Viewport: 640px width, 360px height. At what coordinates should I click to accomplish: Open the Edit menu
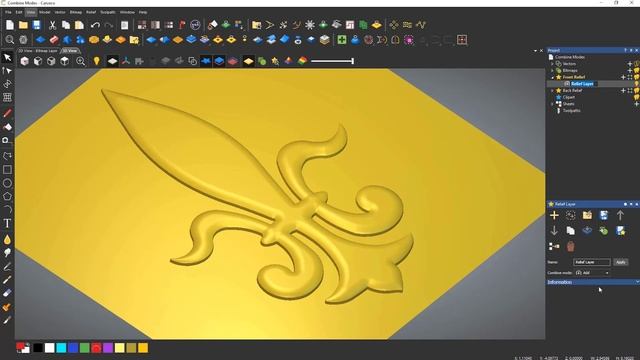(19, 12)
